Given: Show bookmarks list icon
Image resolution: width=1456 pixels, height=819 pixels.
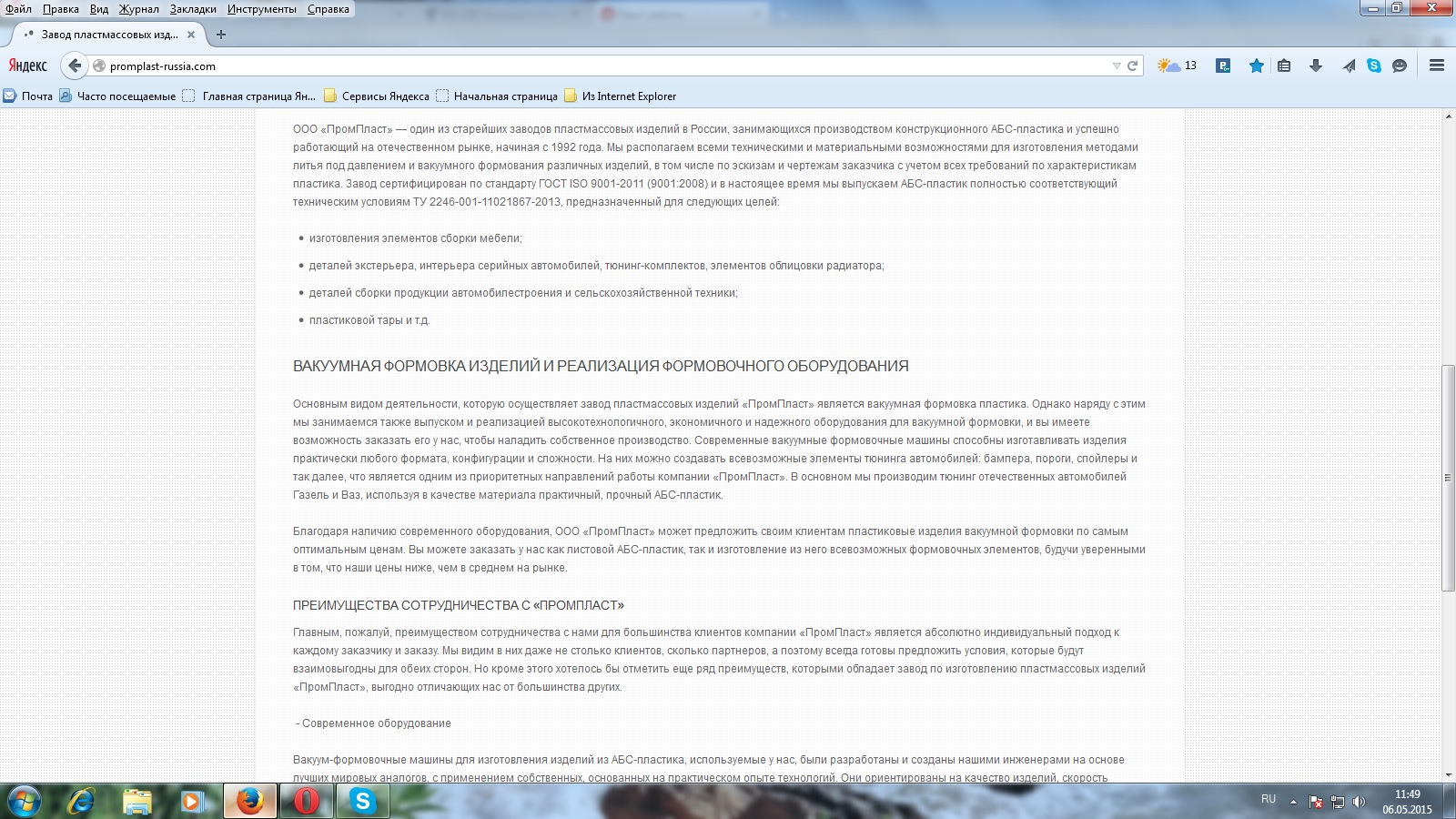Looking at the screenshot, I should [1284, 66].
